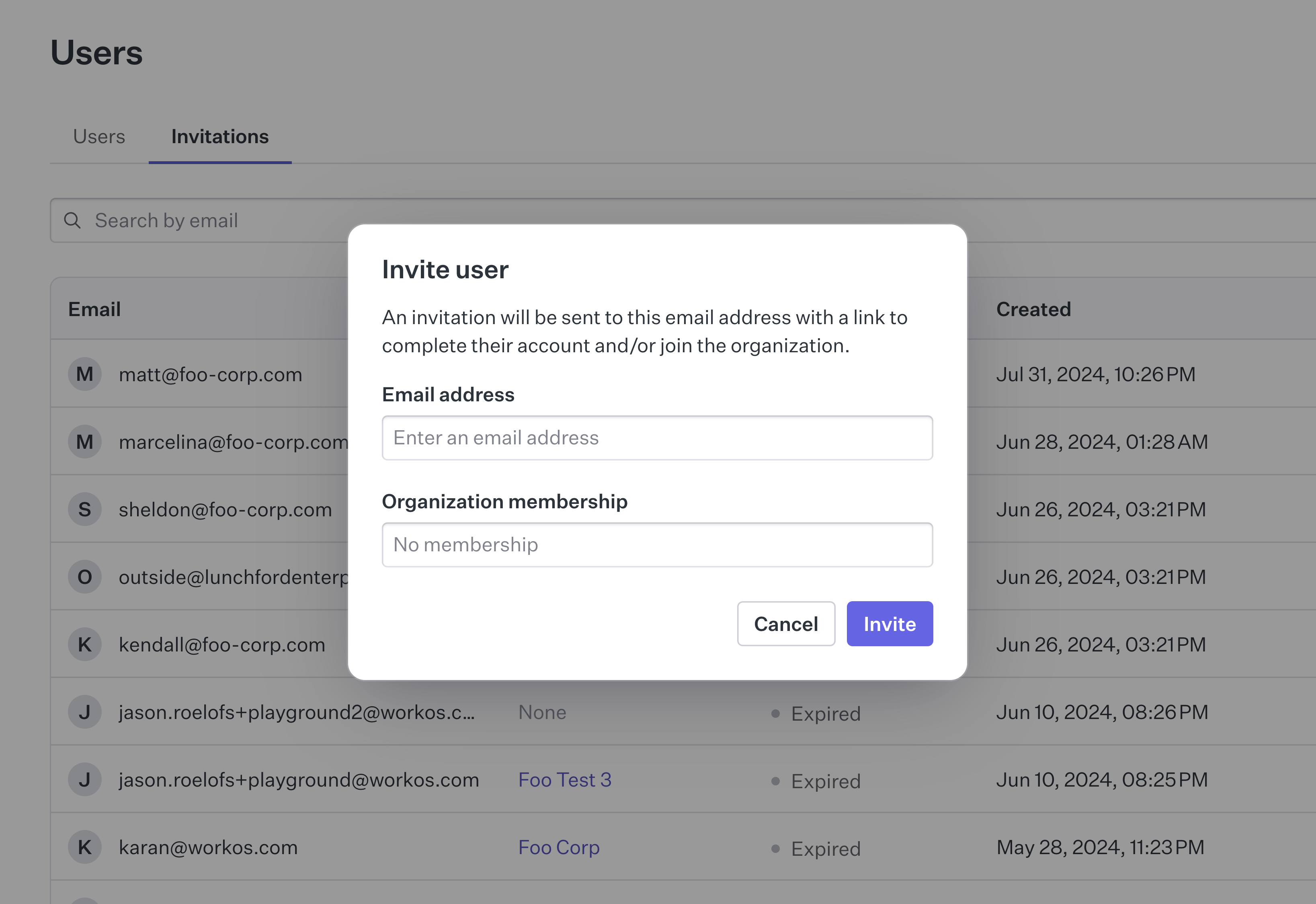This screenshot has width=1316, height=904.
Task: Click marcelina's avatar circle
Action: coord(85,441)
